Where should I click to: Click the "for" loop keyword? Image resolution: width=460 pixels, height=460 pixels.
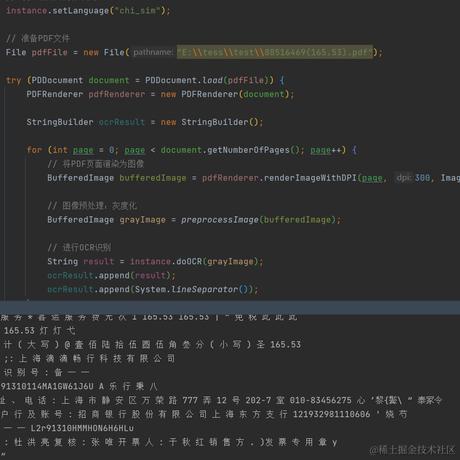pyautogui.click(x=34, y=150)
